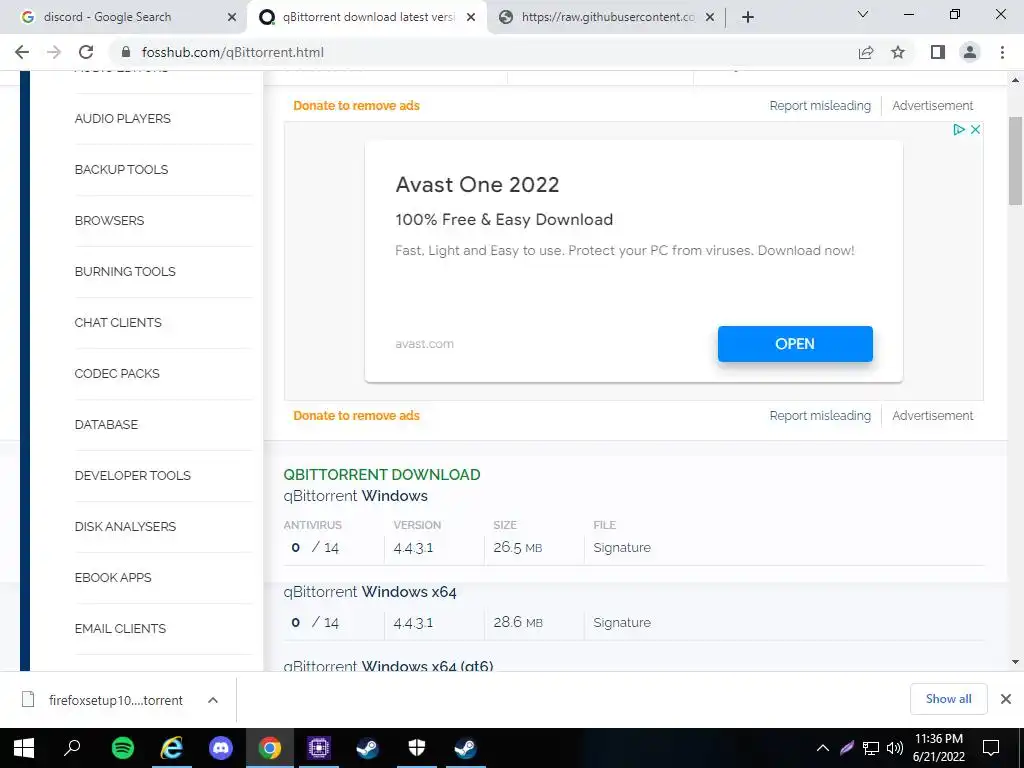Reload the fosshub page
Viewport: 1024px width, 768px height.
(86, 52)
